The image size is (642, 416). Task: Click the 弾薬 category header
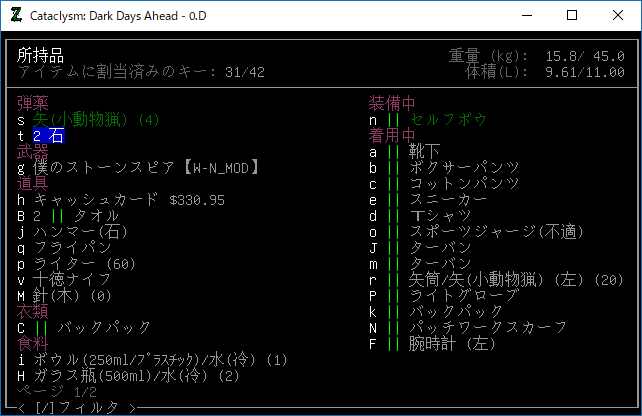pos(33,104)
